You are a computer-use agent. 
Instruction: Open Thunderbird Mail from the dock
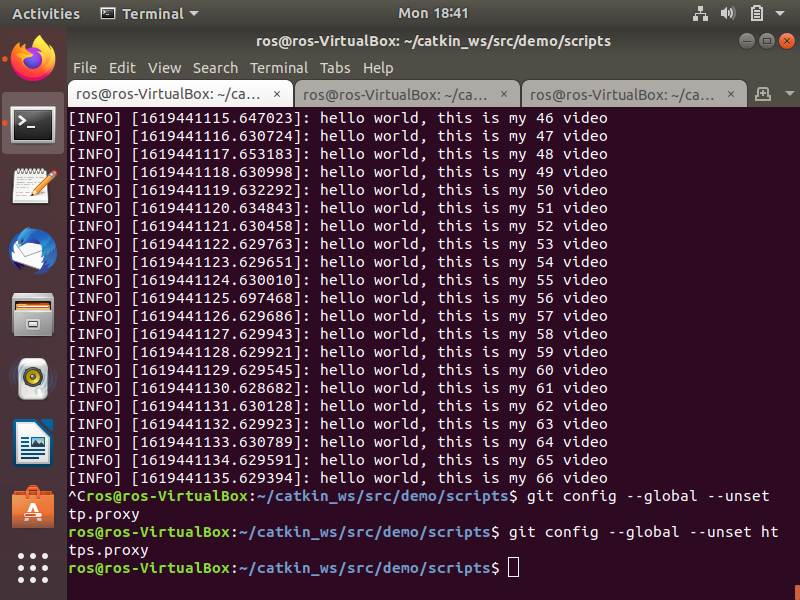[33, 251]
